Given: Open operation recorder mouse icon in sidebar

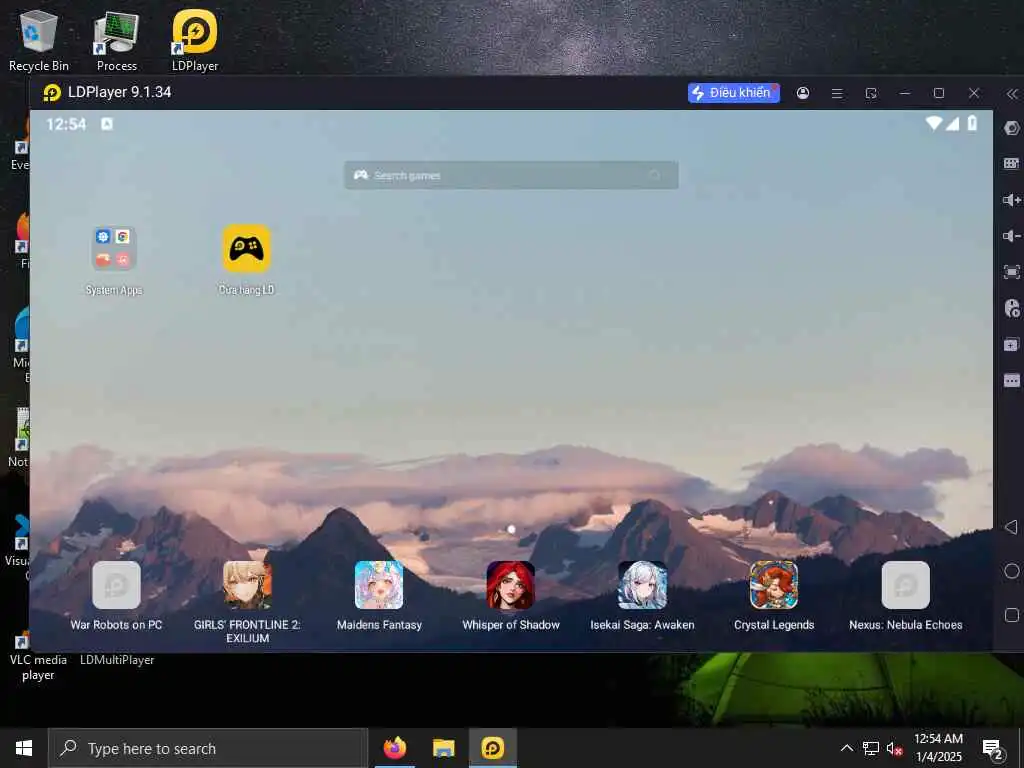Looking at the screenshot, I should [x=1012, y=308].
